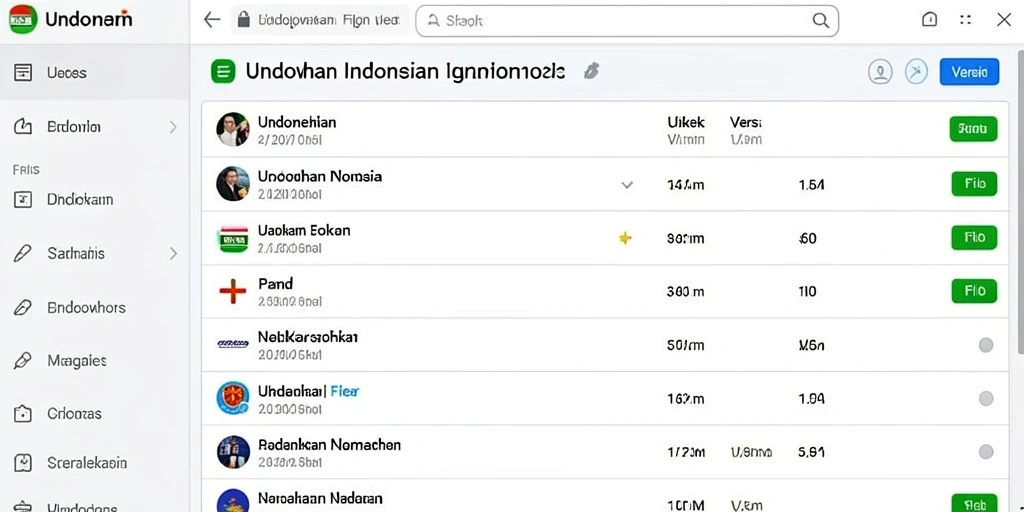
Task: Click the Uaokam Eokon green logo
Action: tap(232, 238)
